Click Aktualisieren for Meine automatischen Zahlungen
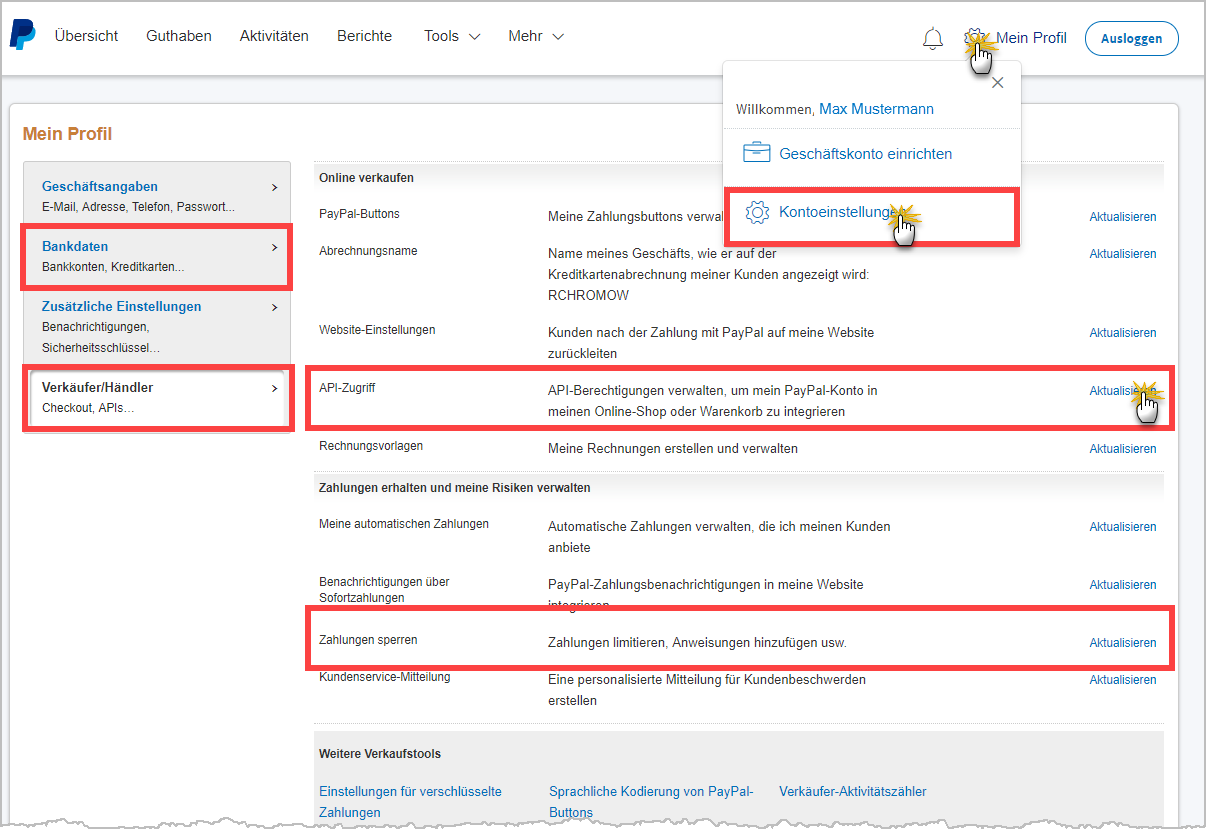Screen dimensions: 1206x829 pos(1122,527)
